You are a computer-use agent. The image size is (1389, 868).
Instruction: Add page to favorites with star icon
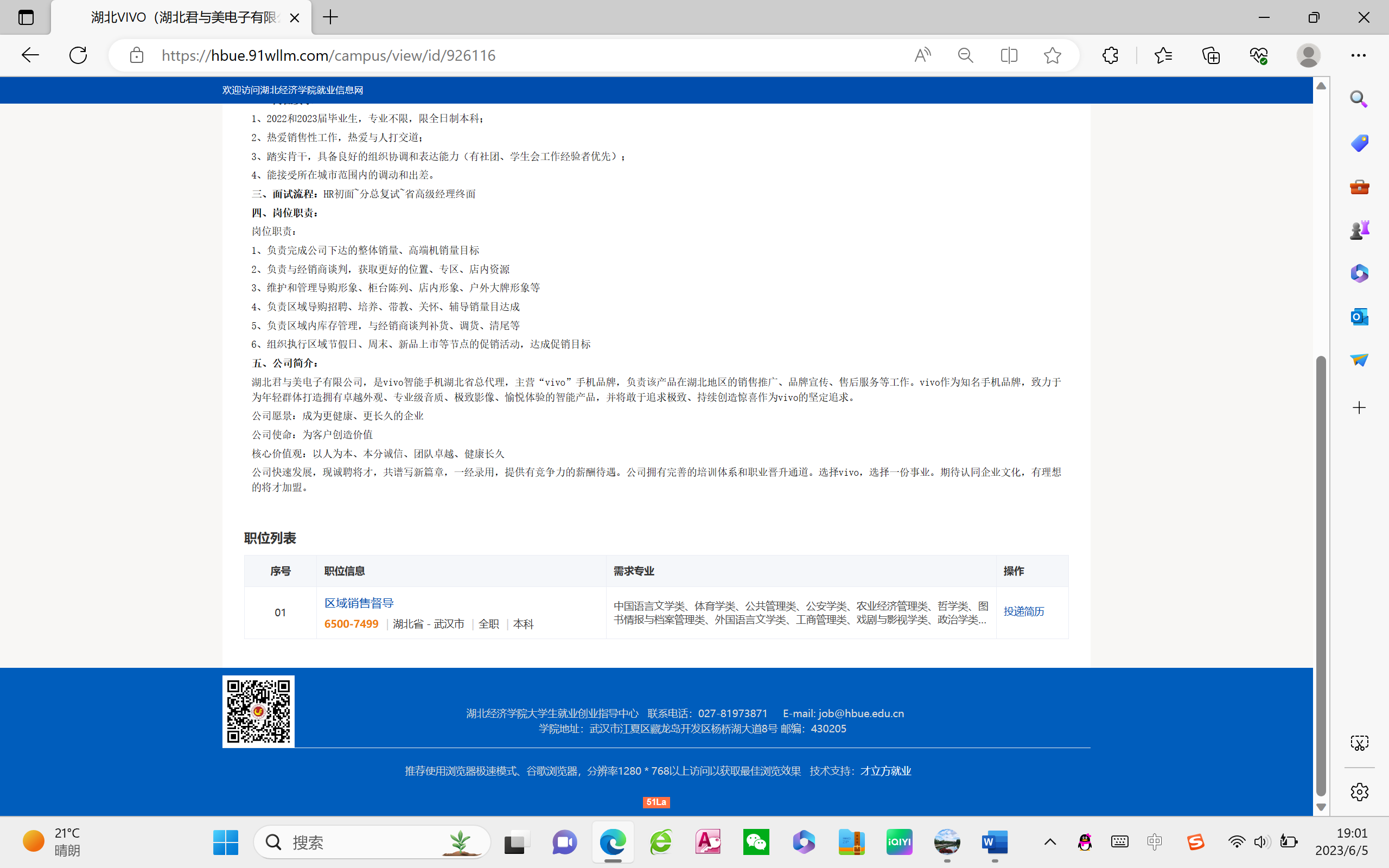tap(1052, 55)
